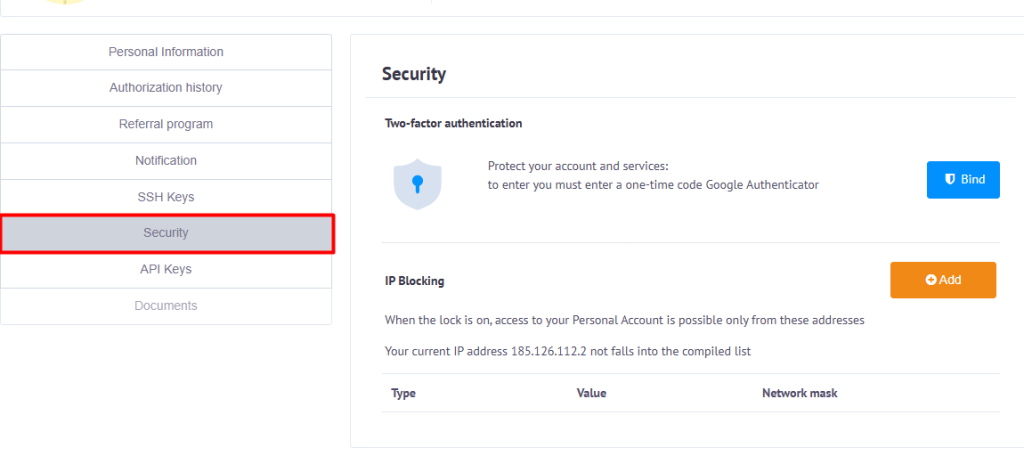1024x456 pixels.
Task: Click the Network mask column header
Action: [x=799, y=393]
